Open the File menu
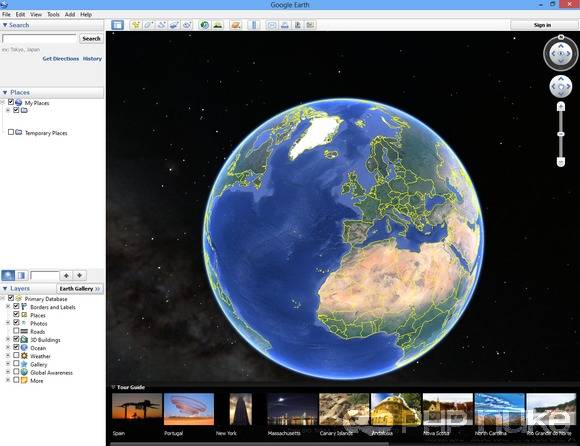Viewport: 580px width, 446px height. tap(6, 14)
